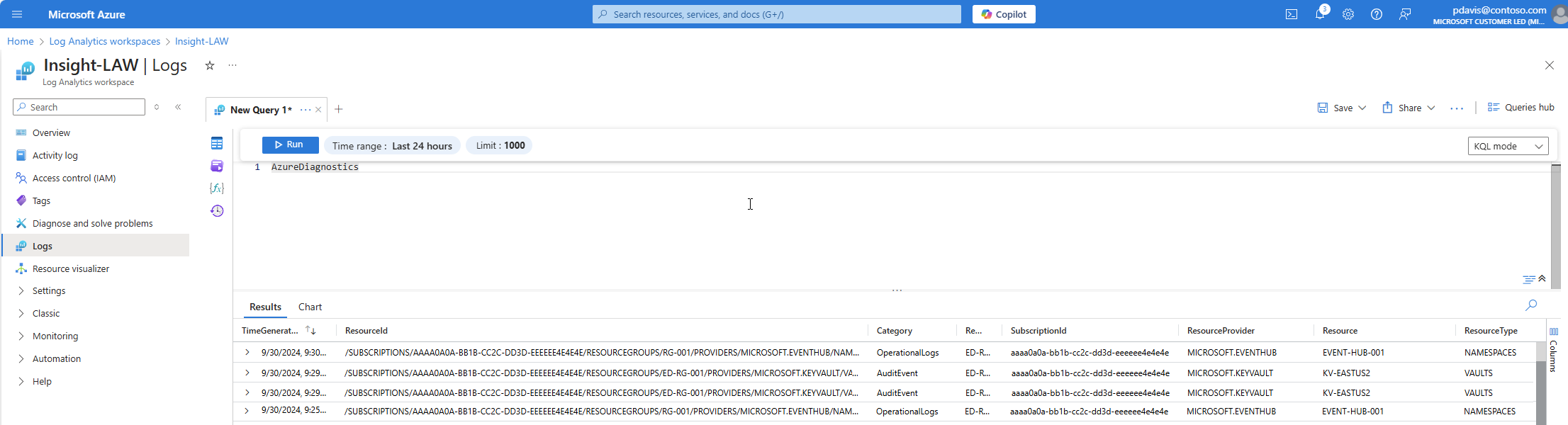Open the New Query 1 tab options
The height and width of the screenshot is (425, 1568).
[x=305, y=110]
